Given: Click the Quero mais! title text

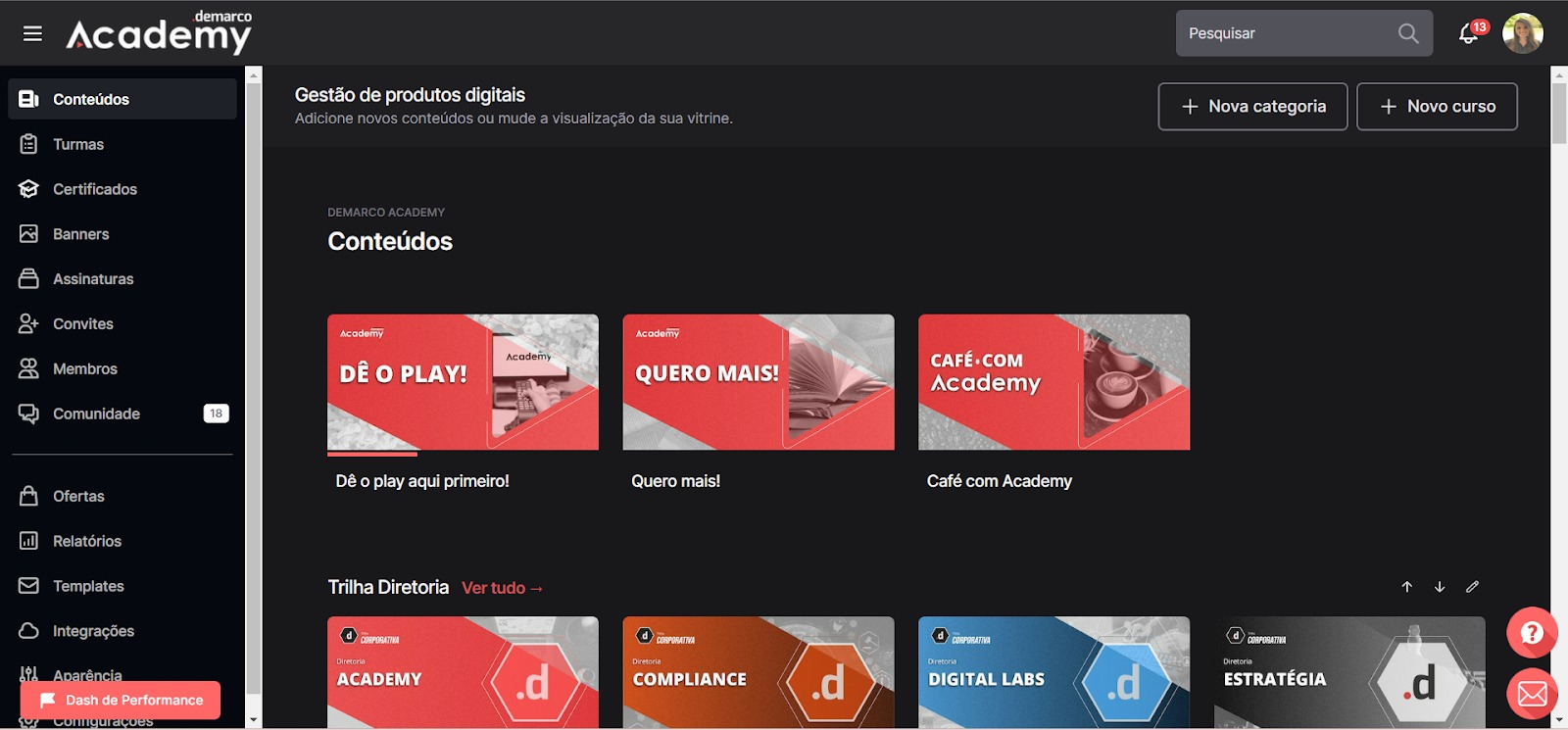Looking at the screenshot, I should (675, 481).
